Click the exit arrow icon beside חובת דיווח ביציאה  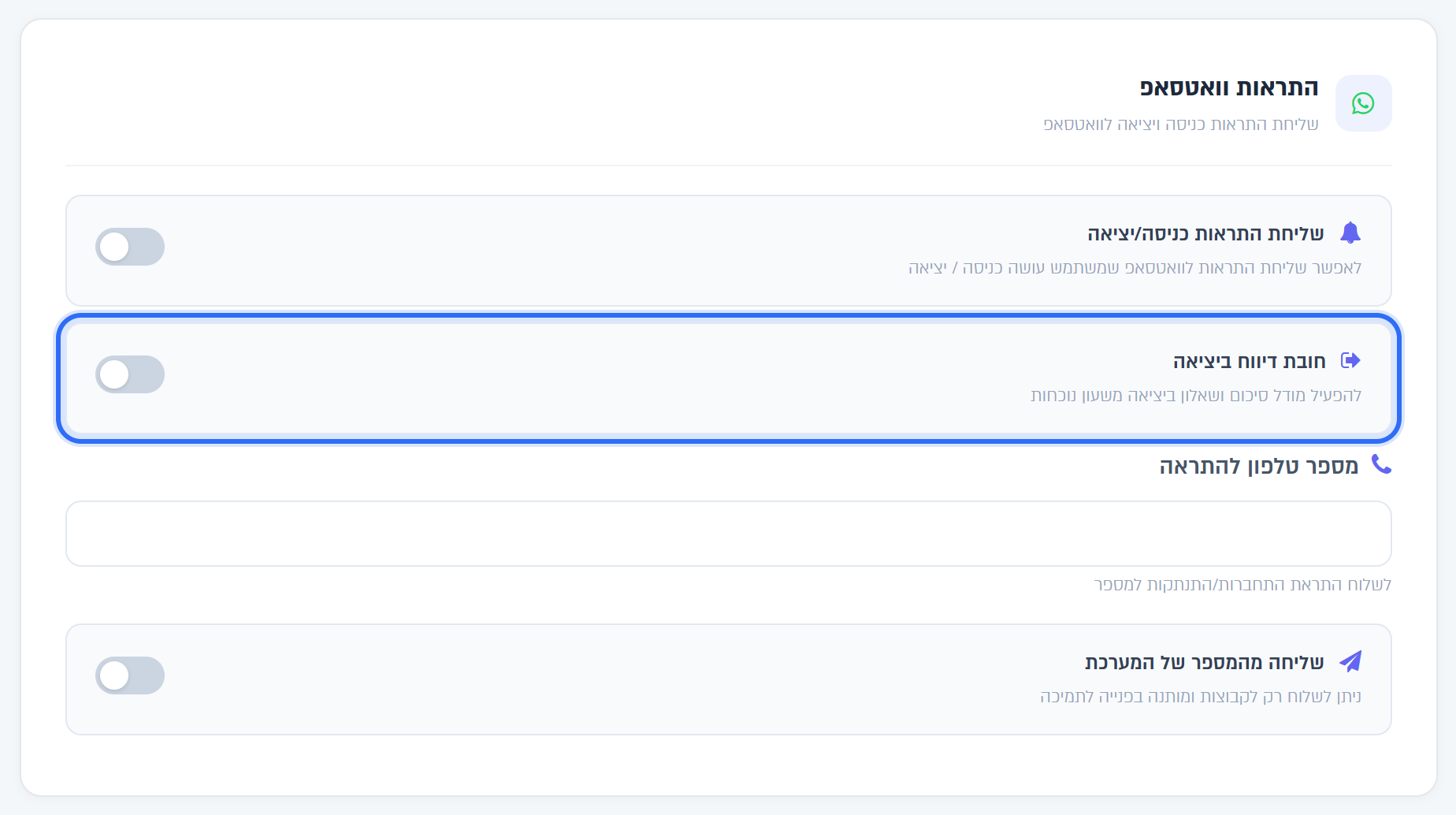(1350, 360)
